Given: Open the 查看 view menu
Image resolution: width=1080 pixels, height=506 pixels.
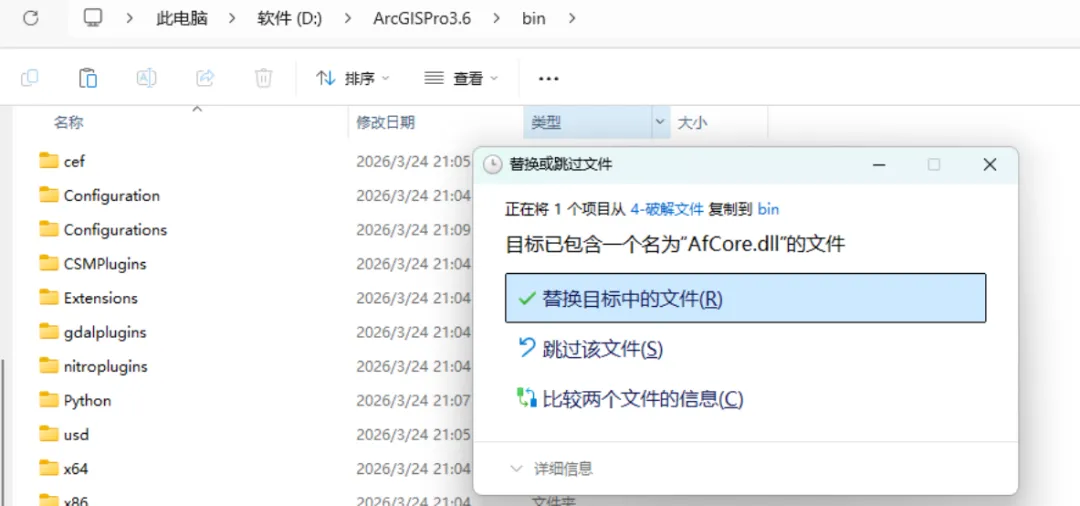Looking at the screenshot, I should (x=461, y=78).
